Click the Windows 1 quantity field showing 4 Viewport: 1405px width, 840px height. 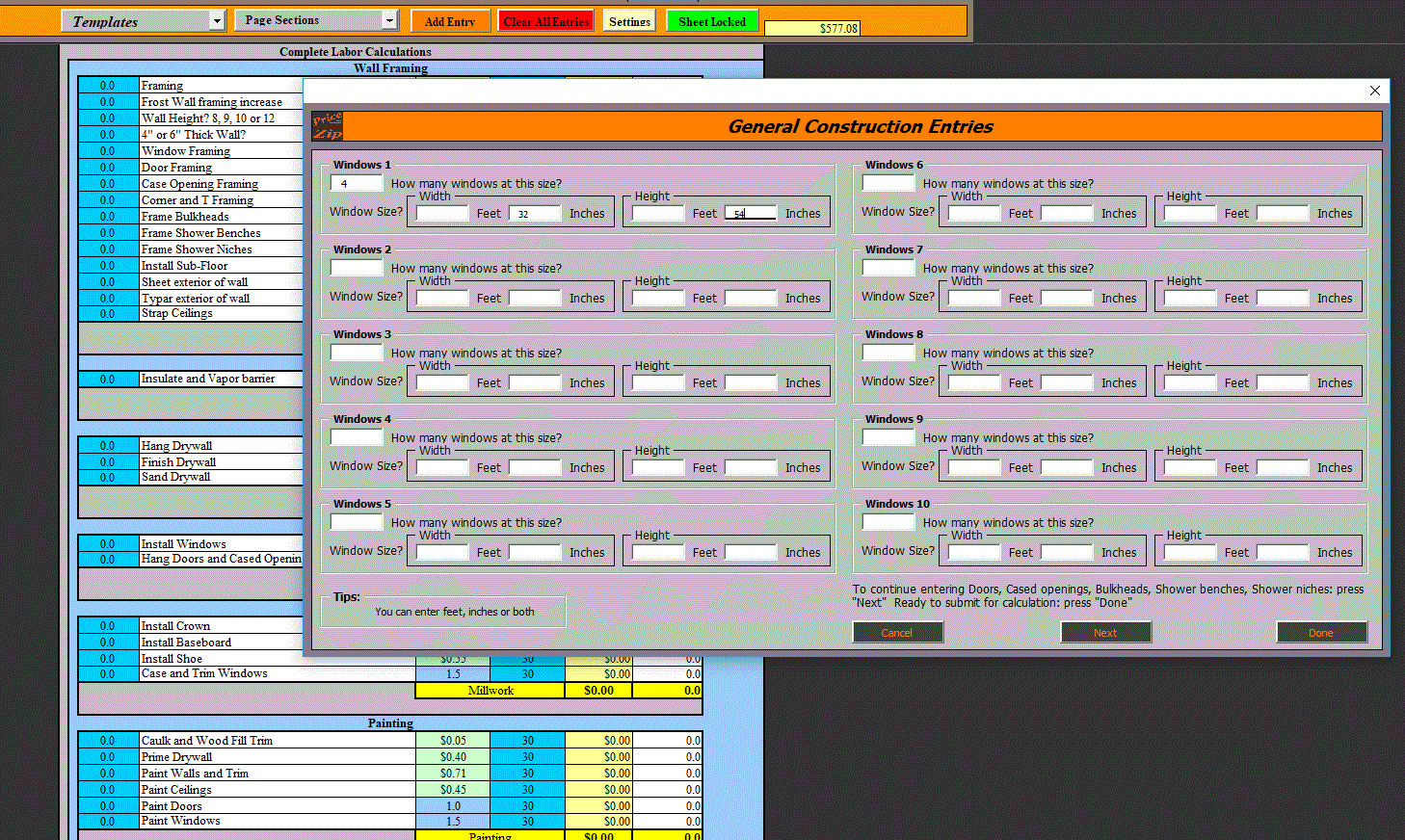356,182
